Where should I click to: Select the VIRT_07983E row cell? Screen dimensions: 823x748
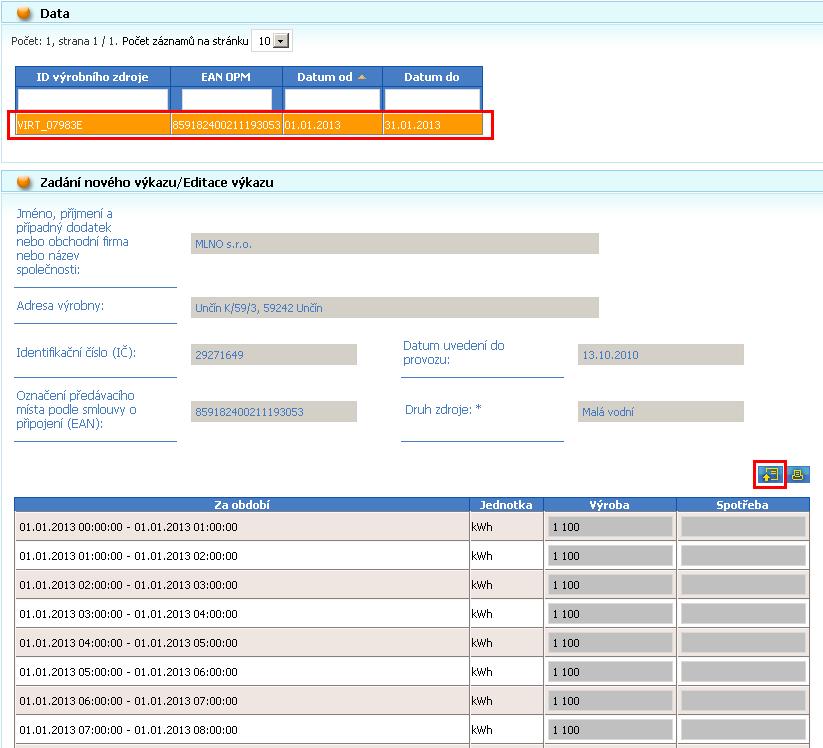93,125
